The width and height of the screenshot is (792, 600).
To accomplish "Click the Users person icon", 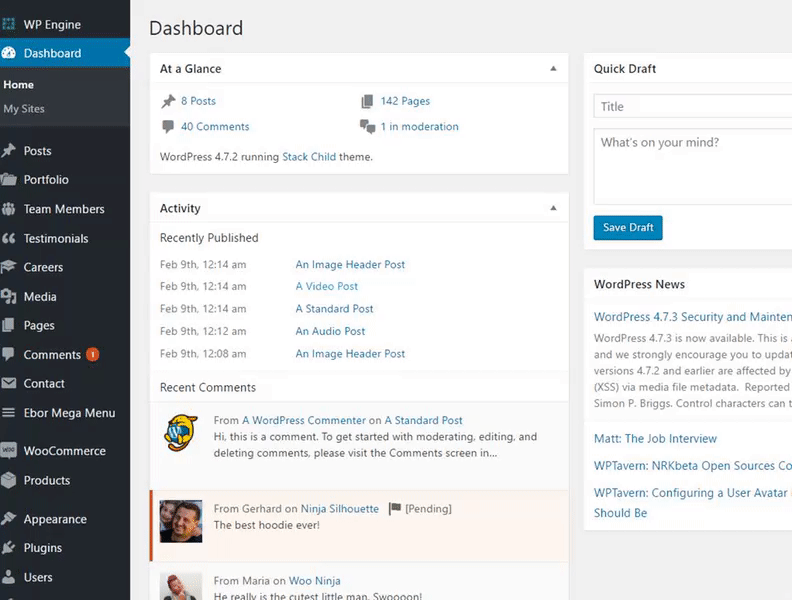I will [x=9, y=577].
